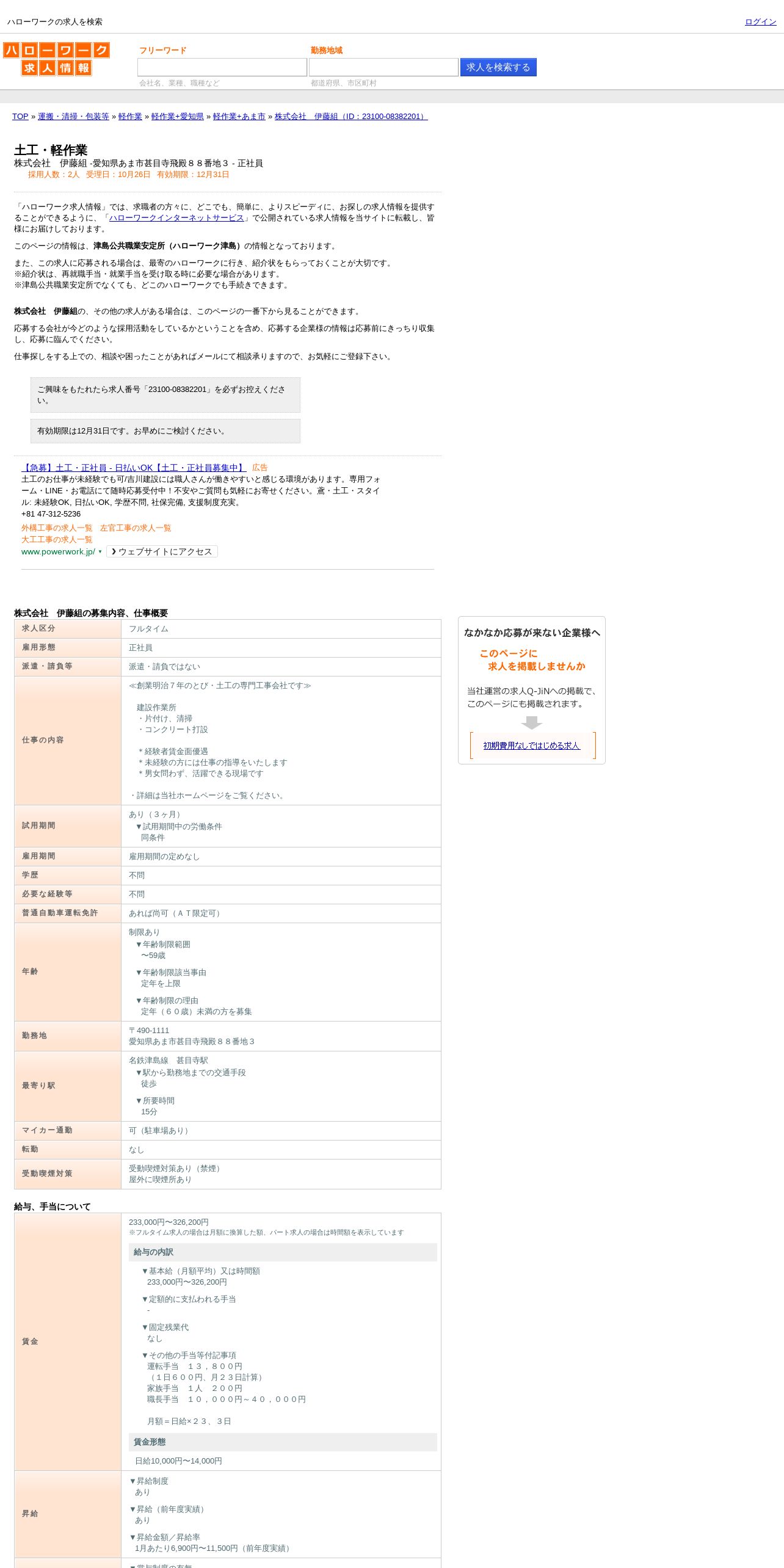Click the 給与の内訳 section header
Image resolution: width=784 pixels, height=1568 pixels.
[x=283, y=1252]
